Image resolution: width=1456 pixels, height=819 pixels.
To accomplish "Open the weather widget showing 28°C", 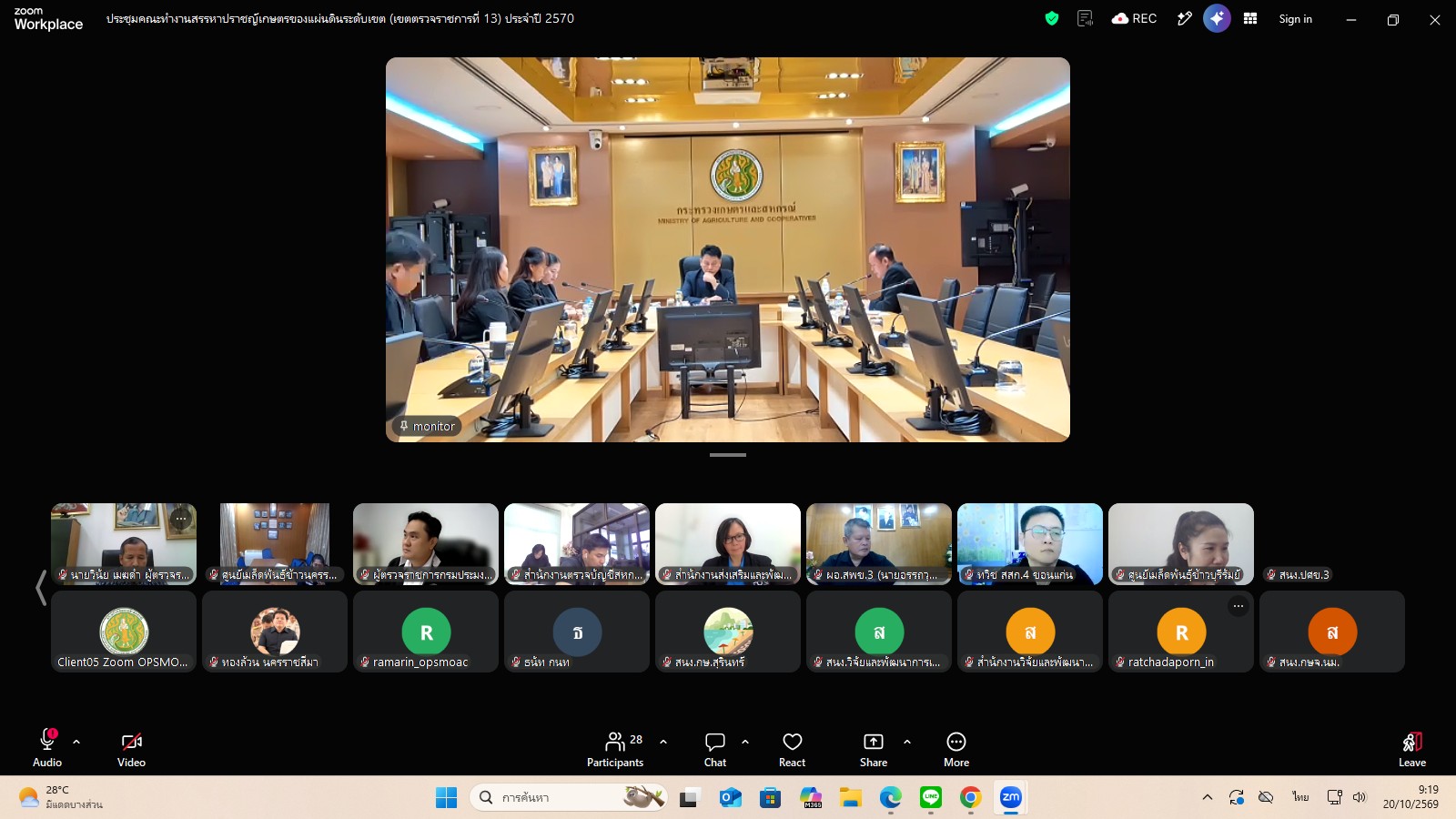I will tap(61, 798).
